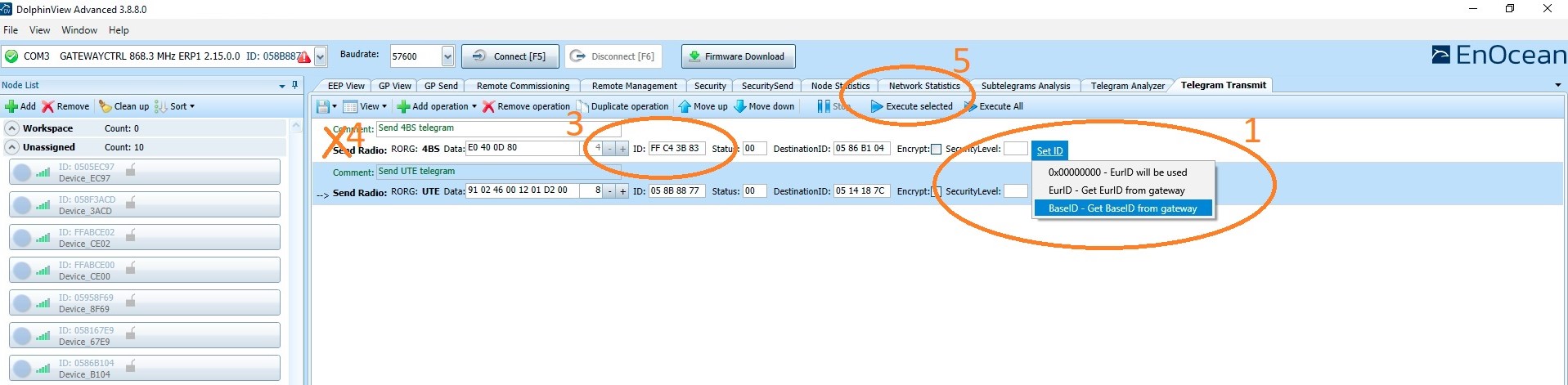Pin the Node List panel
Screen dimensions: 1568x385
click(x=294, y=85)
